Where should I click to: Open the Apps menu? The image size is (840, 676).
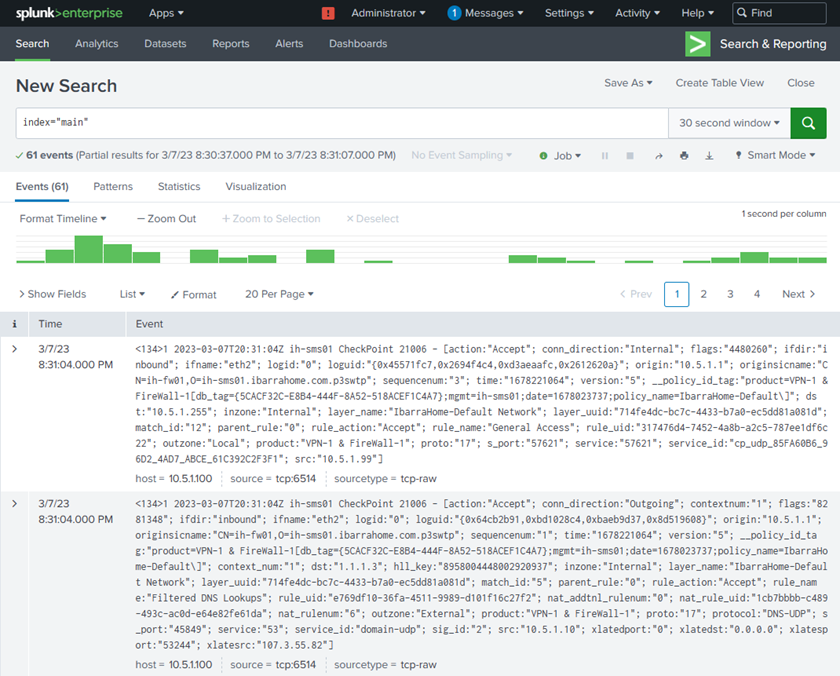tap(166, 13)
